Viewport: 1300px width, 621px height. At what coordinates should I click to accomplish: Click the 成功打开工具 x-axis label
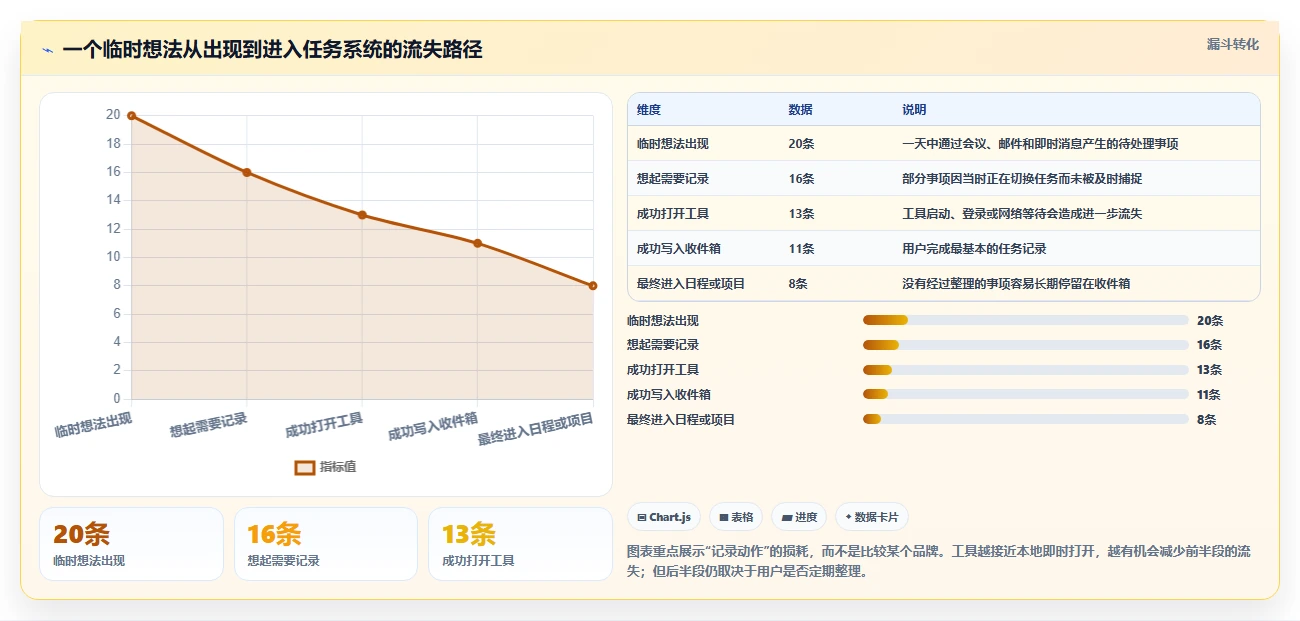click(324, 425)
